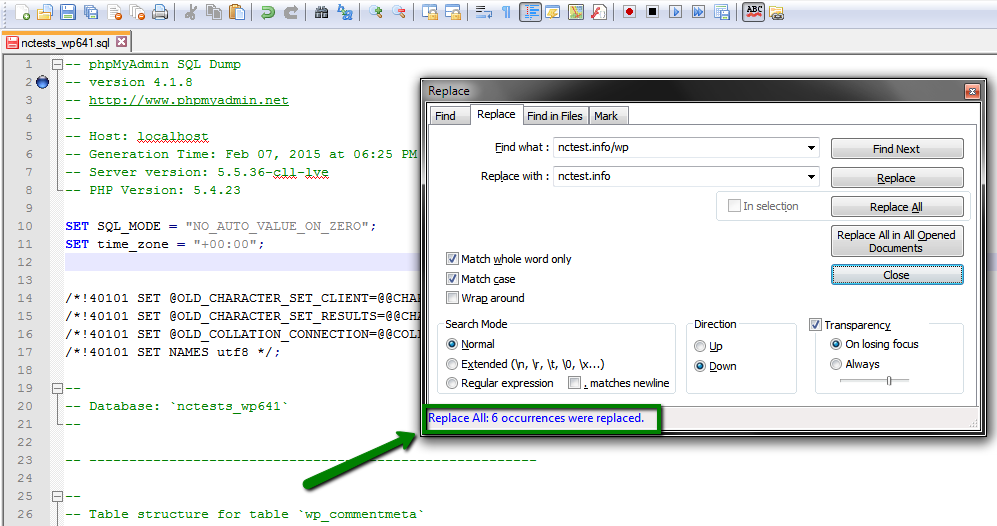Enable the Wrap around checkbox
The image size is (997, 526).
coord(453,298)
